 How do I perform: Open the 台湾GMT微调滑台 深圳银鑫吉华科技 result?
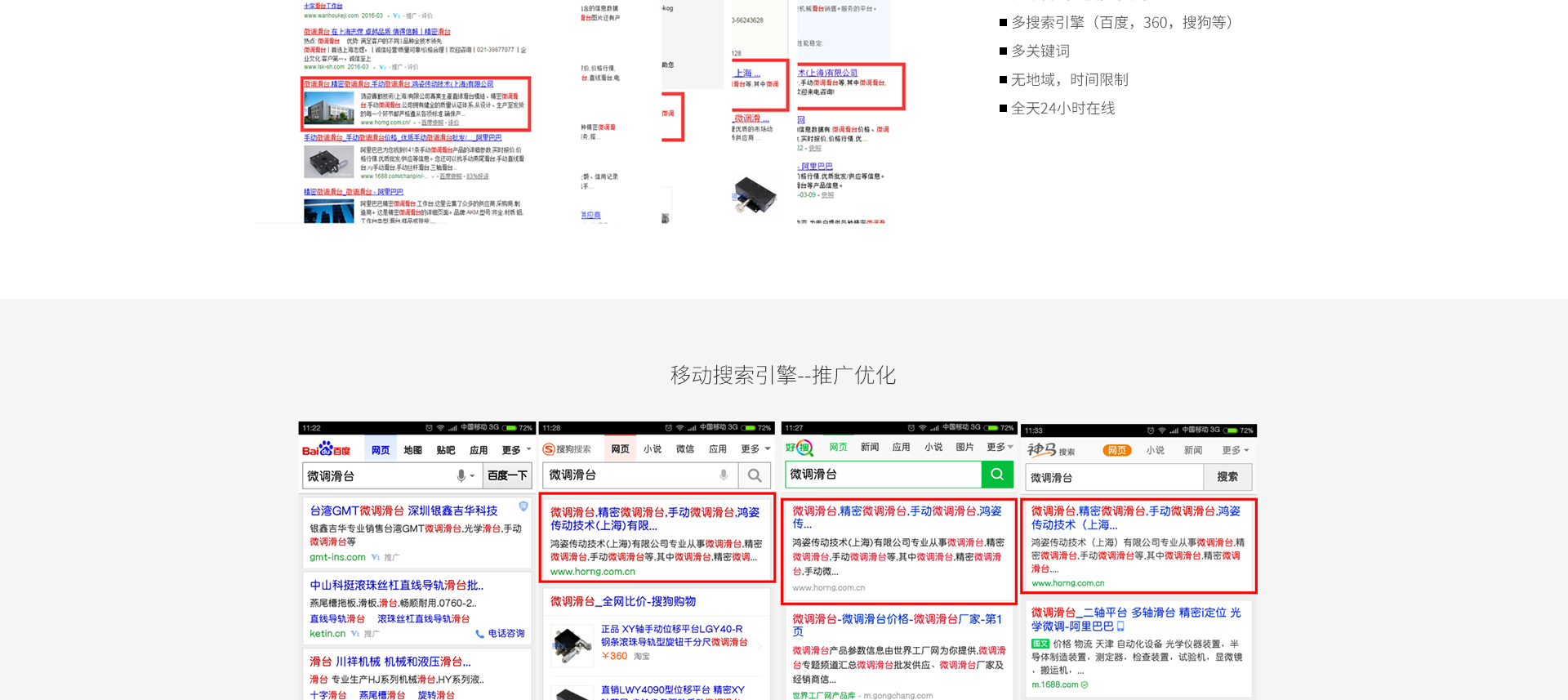(x=403, y=511)
